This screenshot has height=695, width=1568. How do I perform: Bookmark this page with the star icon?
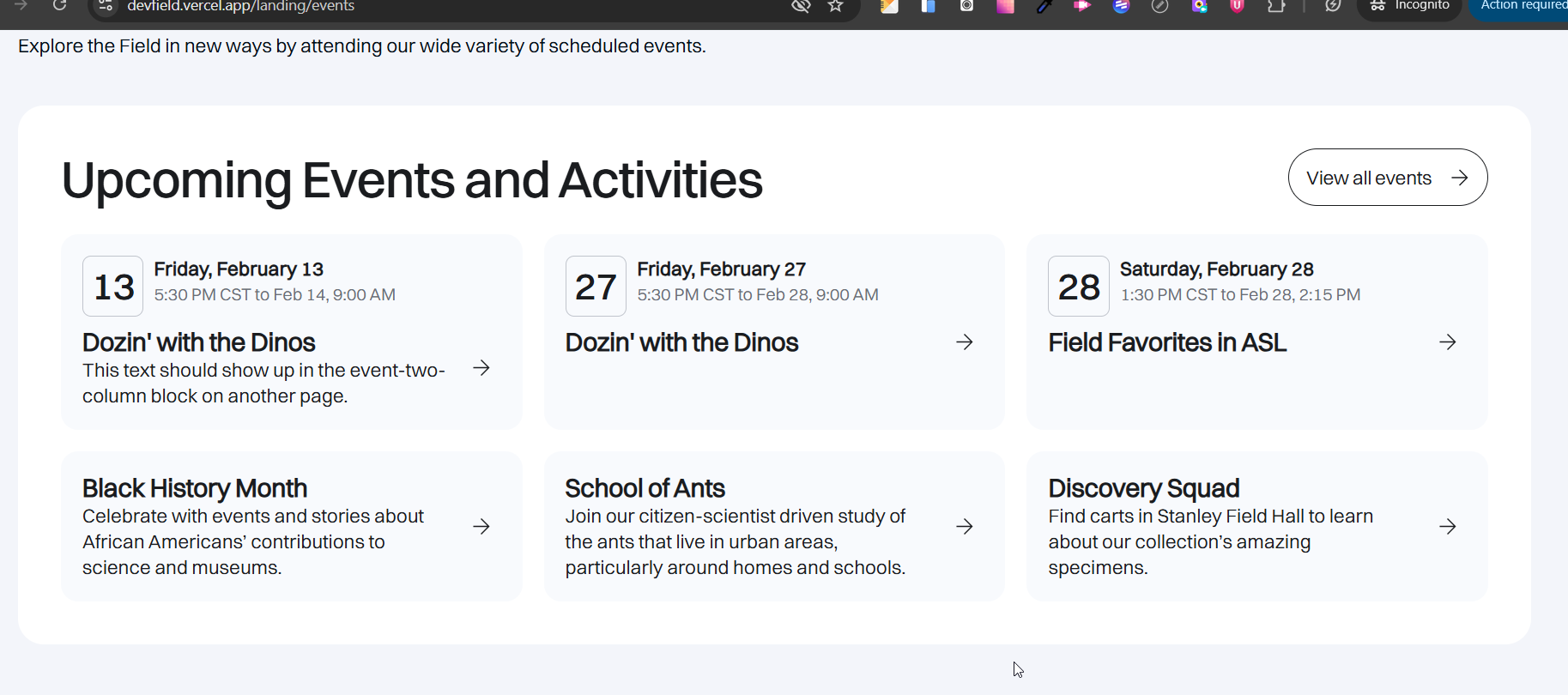pyautogui.click(x=835, y=6)
